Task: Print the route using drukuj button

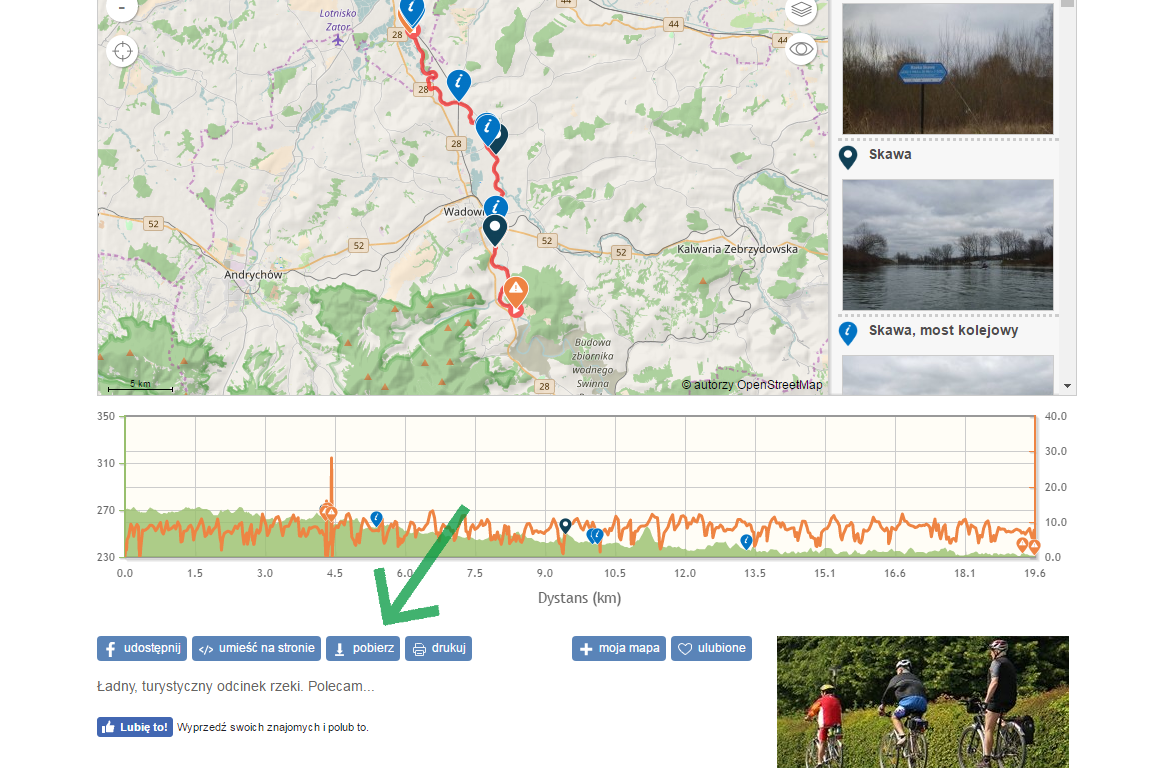Action: [x=439, y=649]
